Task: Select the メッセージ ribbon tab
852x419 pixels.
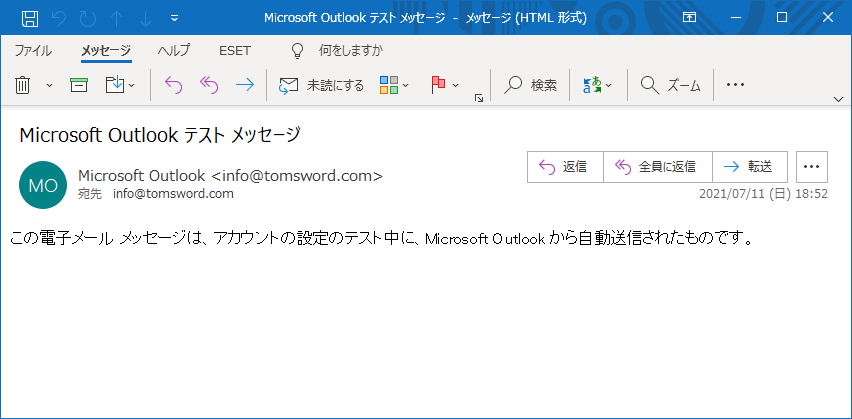Action: click(x=106, y=51)
